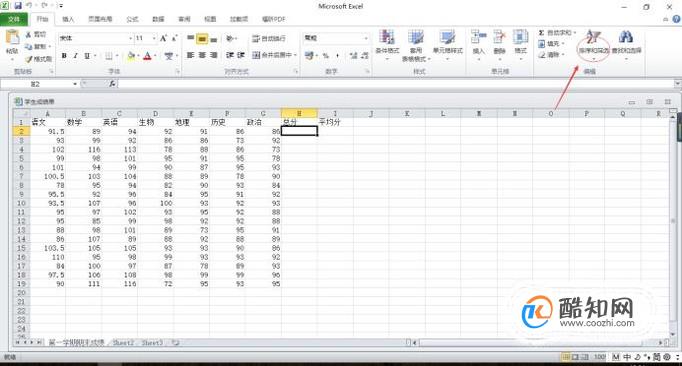The height and width of the screenshot is (366, 682).
Task: Click the Format as Table icon
Action: (x=415, y=37)
